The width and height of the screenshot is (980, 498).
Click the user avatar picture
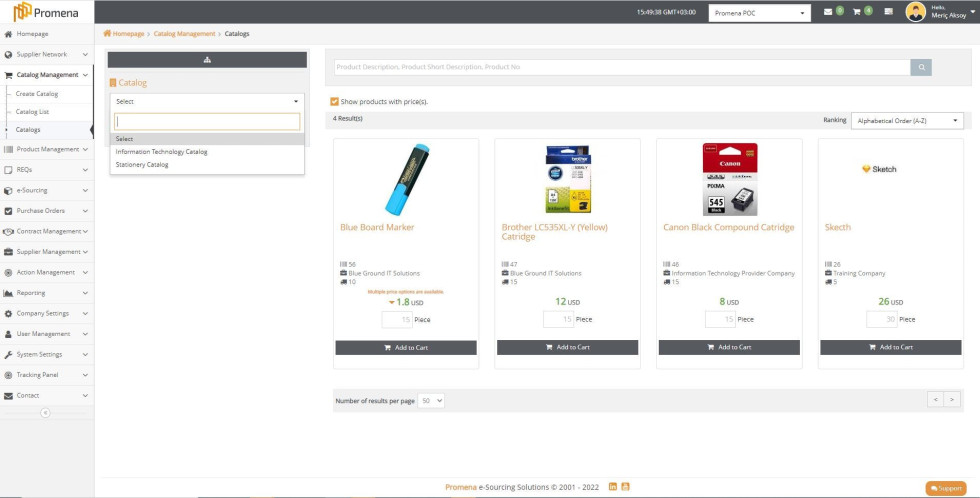coord(915,12)
